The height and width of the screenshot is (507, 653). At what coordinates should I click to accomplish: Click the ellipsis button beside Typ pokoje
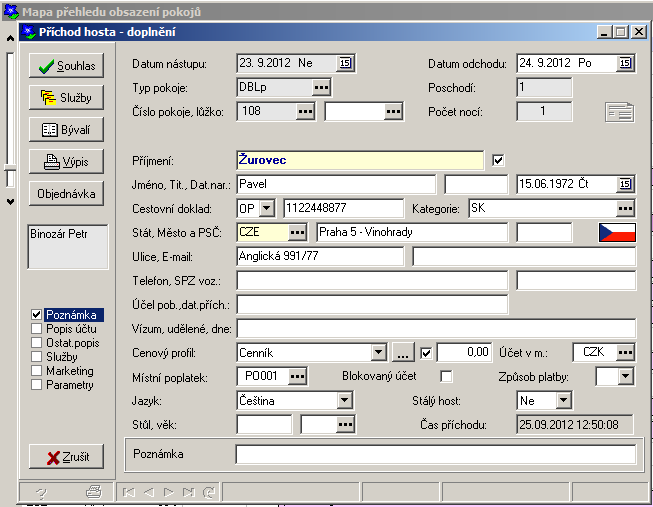coord(320,87)
